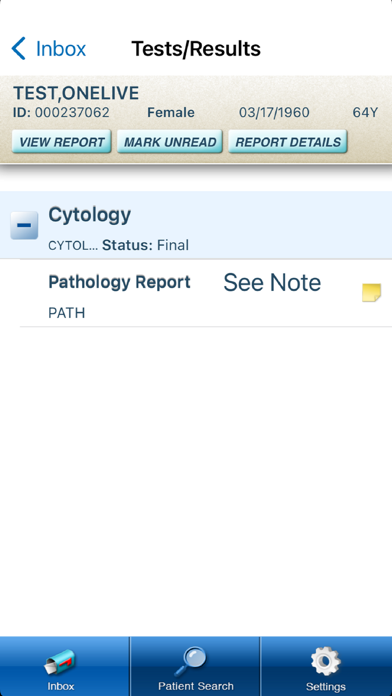392x696 pixels.
Task: Tap the Status: Final text
Action: click(x=145, y=245)
